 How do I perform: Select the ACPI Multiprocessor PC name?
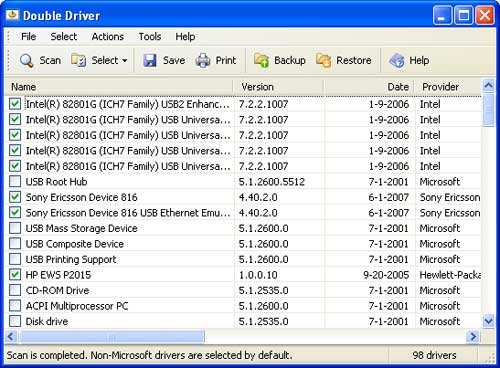tap(77, 306)
